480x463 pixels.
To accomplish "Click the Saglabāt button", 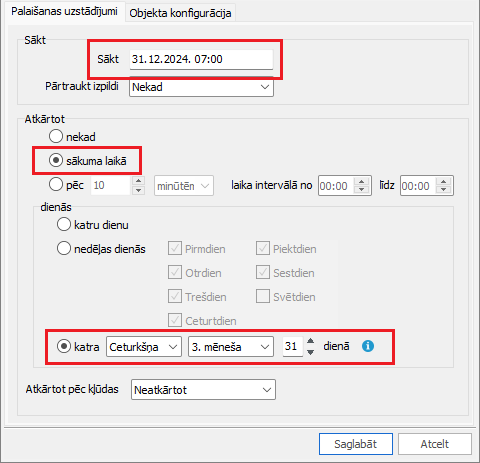I will click(x=356, y=444).
